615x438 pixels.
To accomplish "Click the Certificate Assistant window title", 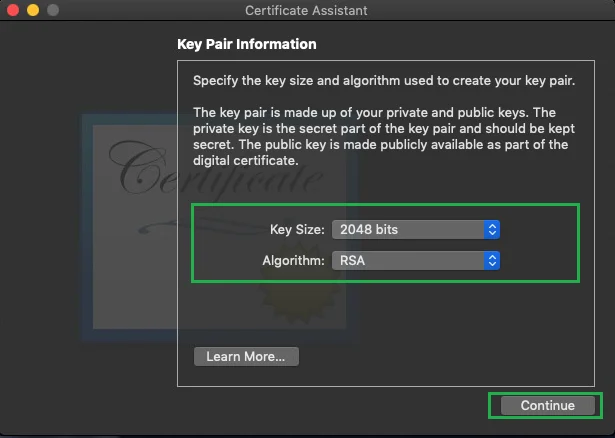I will point(306,10).
